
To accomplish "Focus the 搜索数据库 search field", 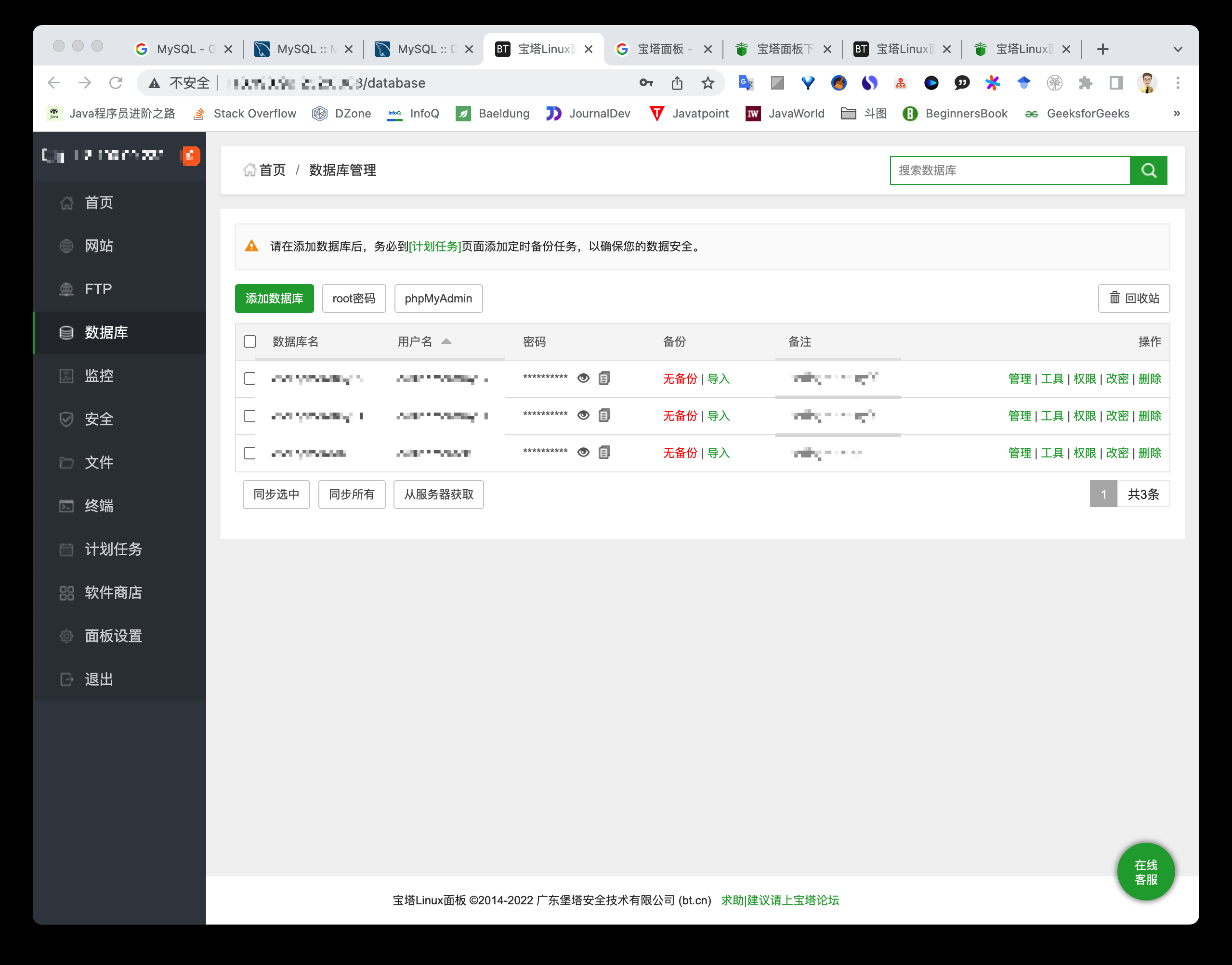I will (1009, 170).
